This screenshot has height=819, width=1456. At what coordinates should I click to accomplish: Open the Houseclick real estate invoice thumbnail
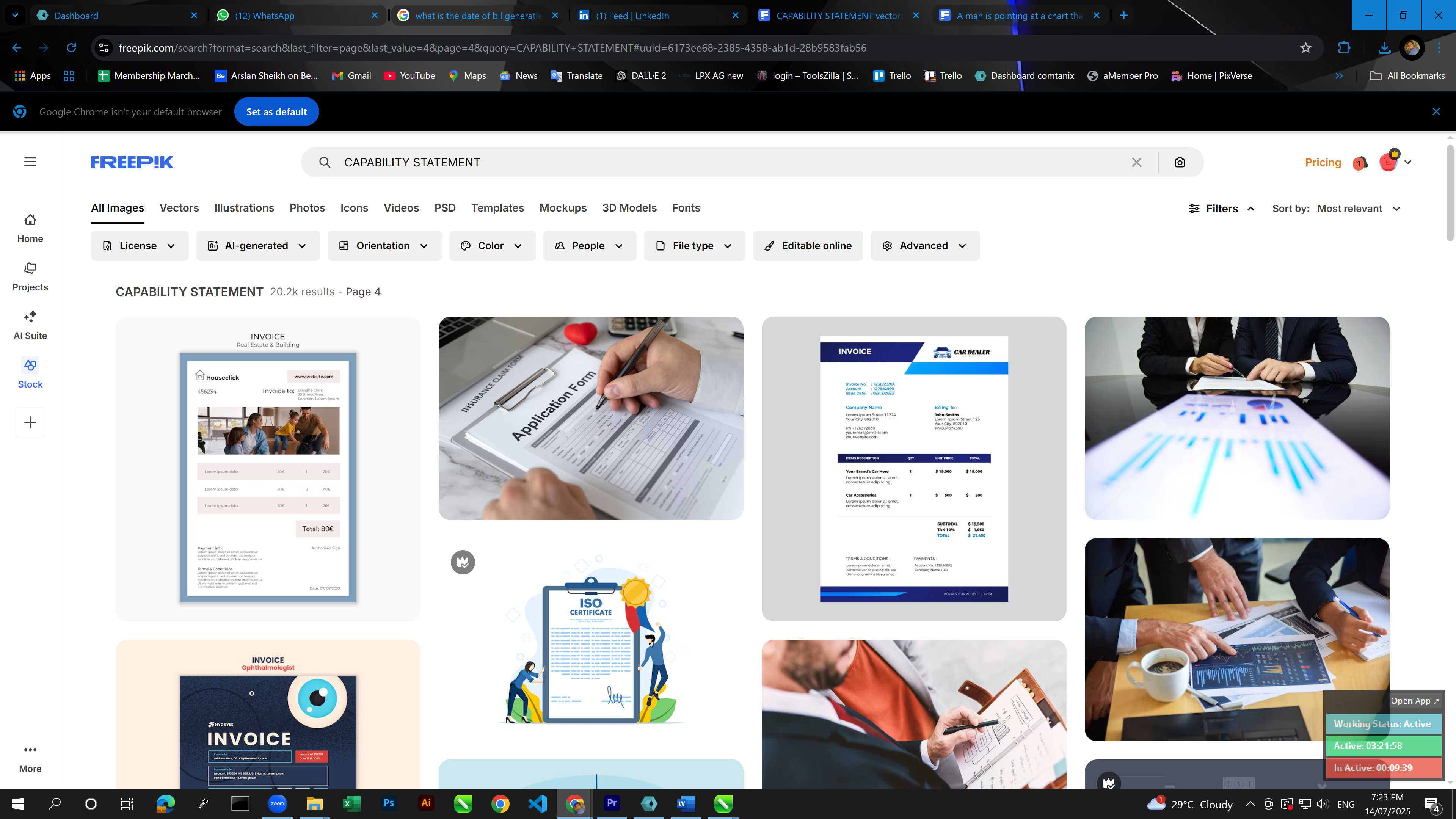(x=268, y=469)
